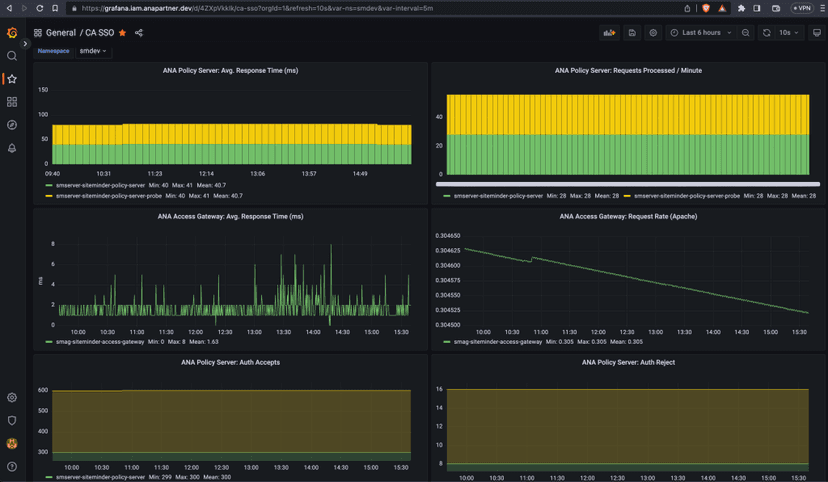Click the Add panel icon
Image resolution: width=828 pixels, height=482 pixels.
tap(609, 33)
